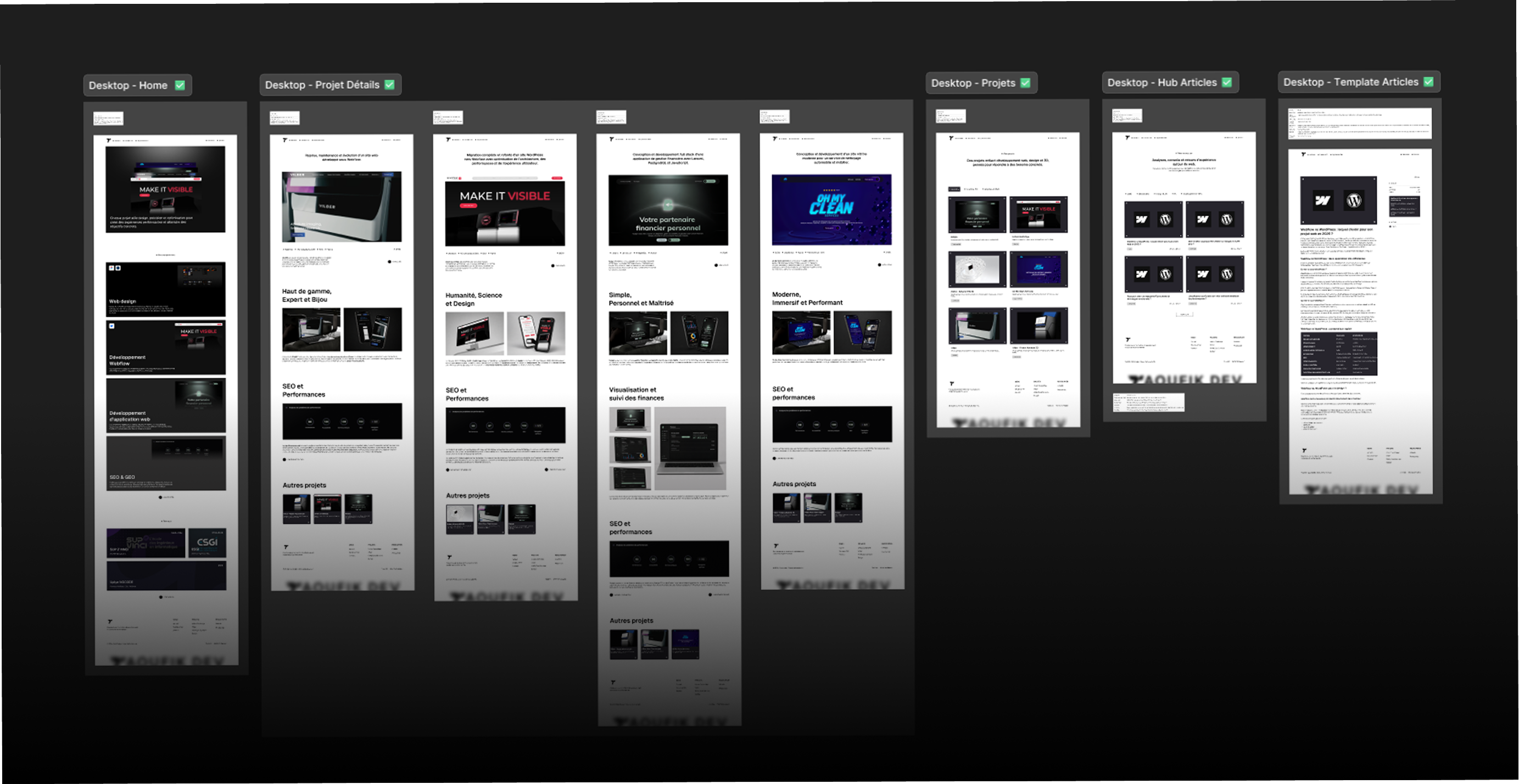Image resolution: width=1519 pixels, height=784 pixels.
Task: Select "Votre partenaire financier personnel" hero image
Action: pyautogui.click(x=668, y=209)
